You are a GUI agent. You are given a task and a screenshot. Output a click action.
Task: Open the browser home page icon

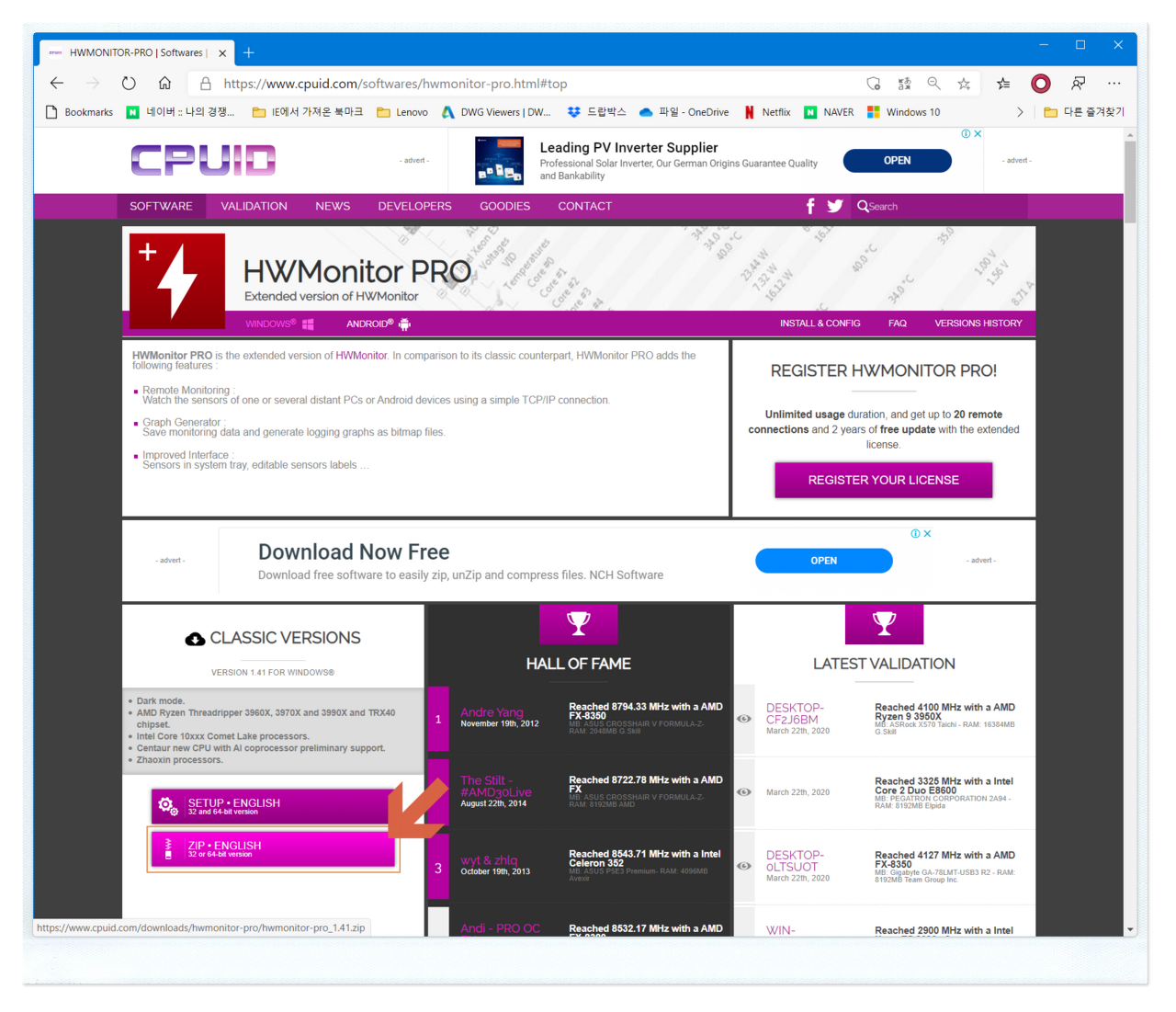coord(164,84)
